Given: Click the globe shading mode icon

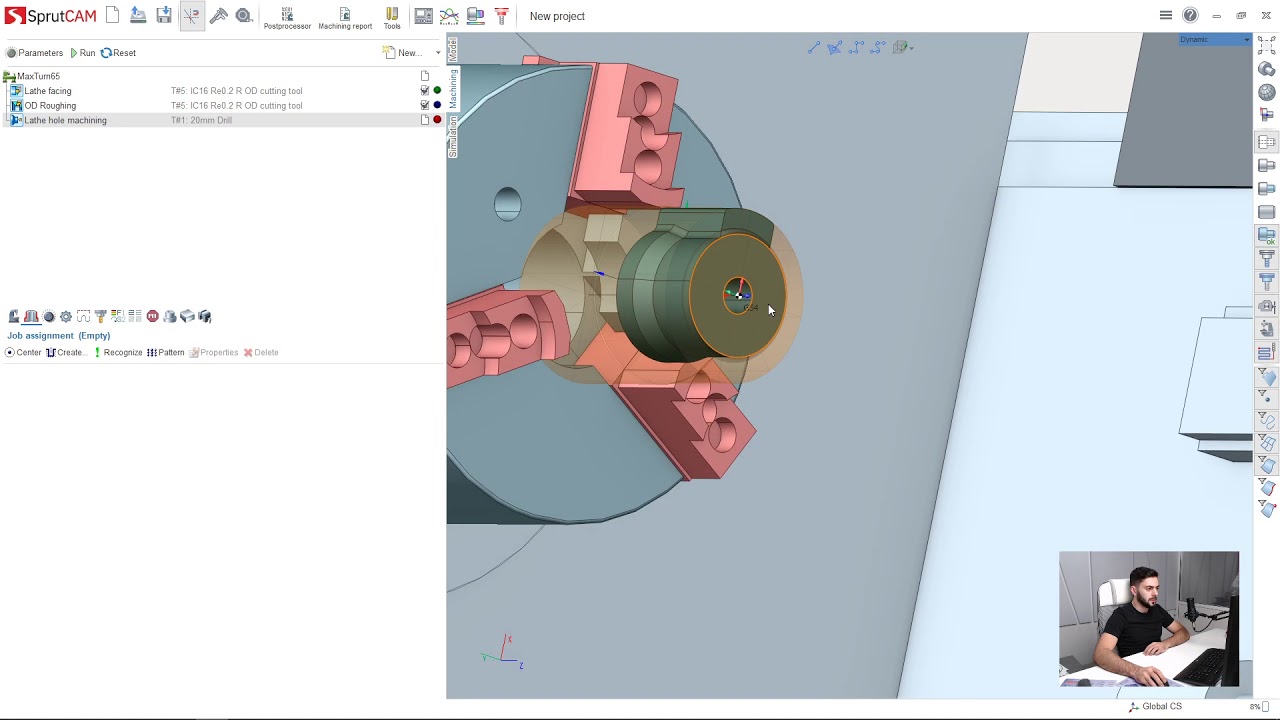Looking at the screenshot, I should click(x=1266, y=92).
